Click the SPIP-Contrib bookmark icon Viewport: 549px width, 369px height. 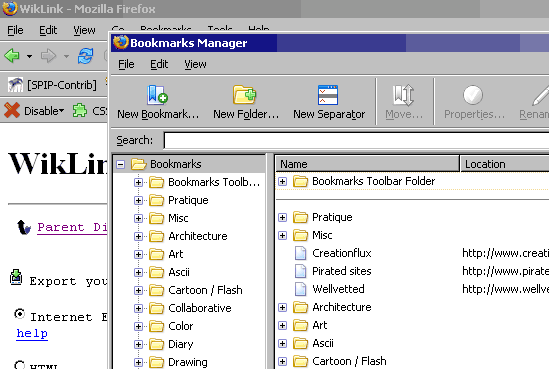15,85
